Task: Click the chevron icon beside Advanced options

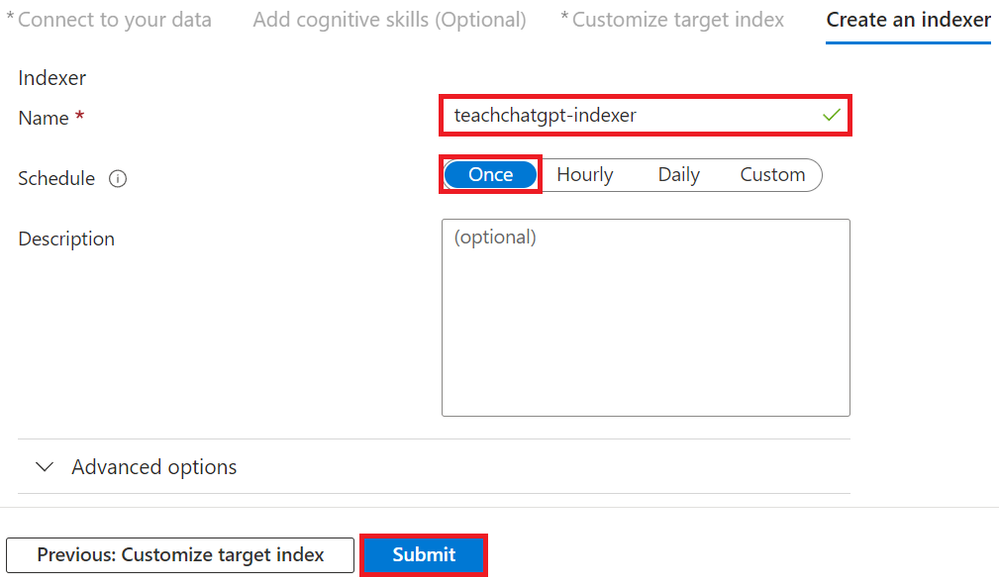Action: 44,467
